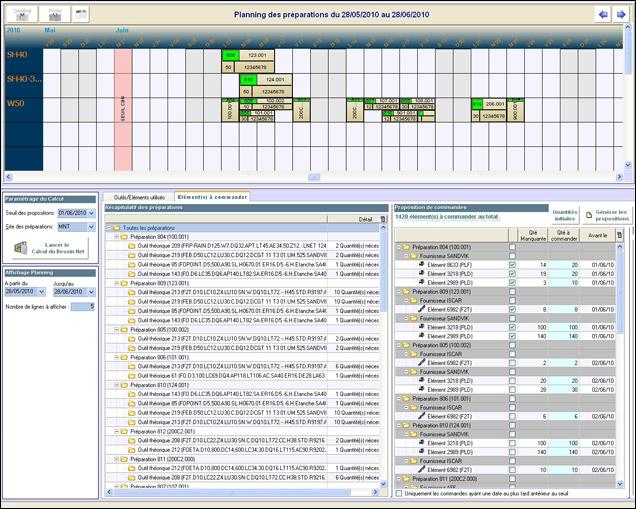Go to previous planning period arrow
The height and width of the screenshot is (509, 636).
pos(602,14)
